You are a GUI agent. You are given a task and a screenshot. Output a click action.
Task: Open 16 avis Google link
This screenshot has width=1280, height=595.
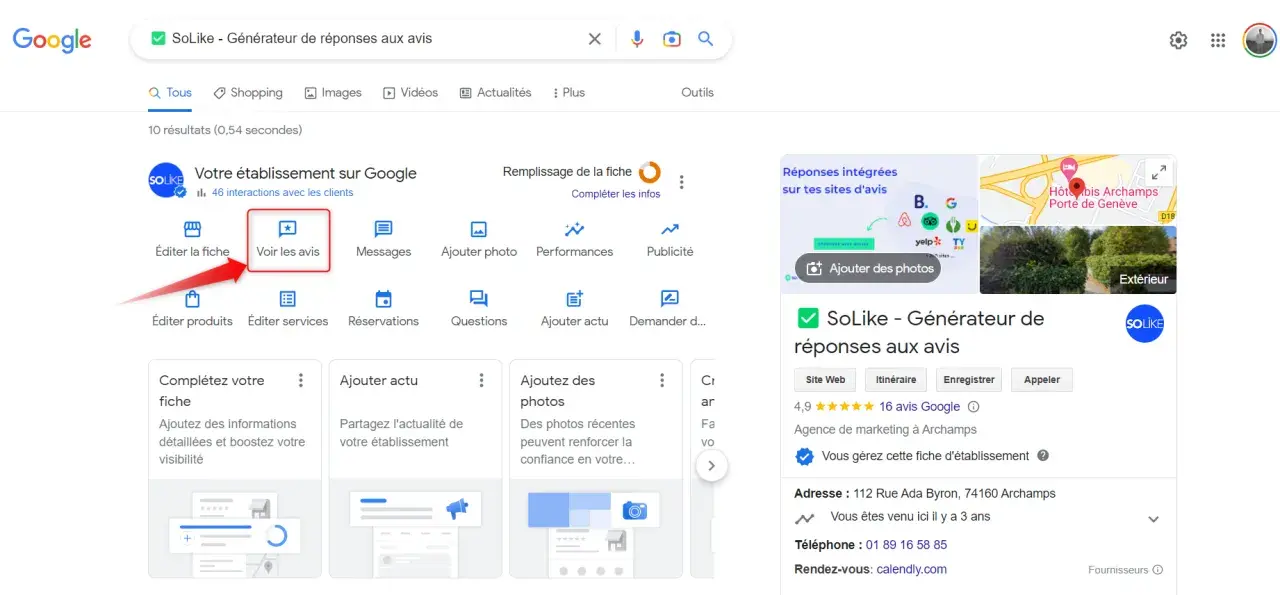[920, 407]
